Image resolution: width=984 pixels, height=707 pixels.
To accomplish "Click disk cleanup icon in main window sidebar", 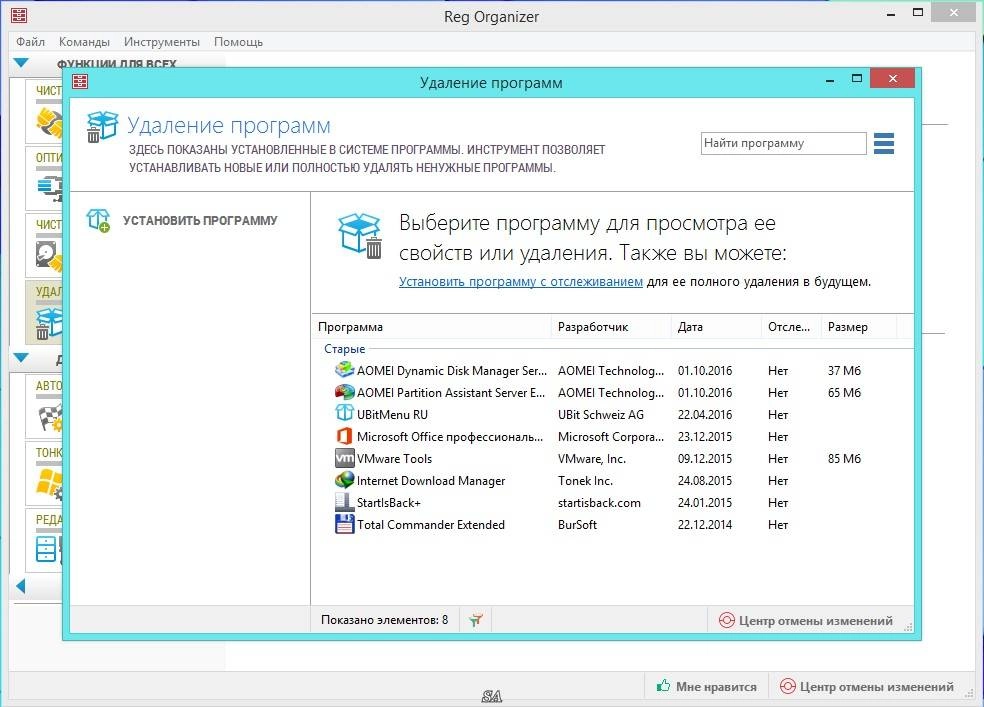I will [x=50, y=256].
